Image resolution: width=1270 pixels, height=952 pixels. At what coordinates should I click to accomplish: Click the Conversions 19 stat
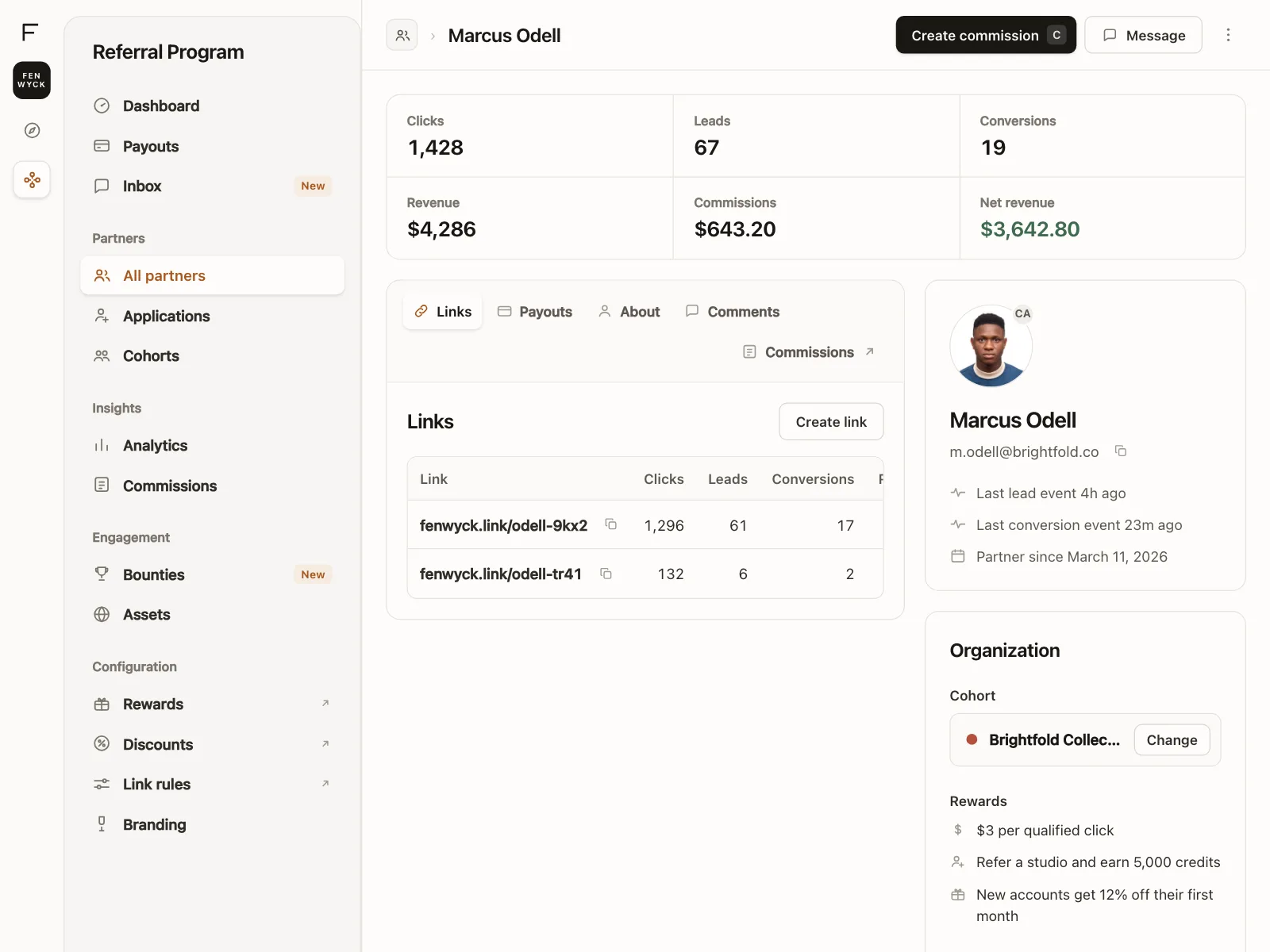pyautogui.click(x=1103, y=136)
